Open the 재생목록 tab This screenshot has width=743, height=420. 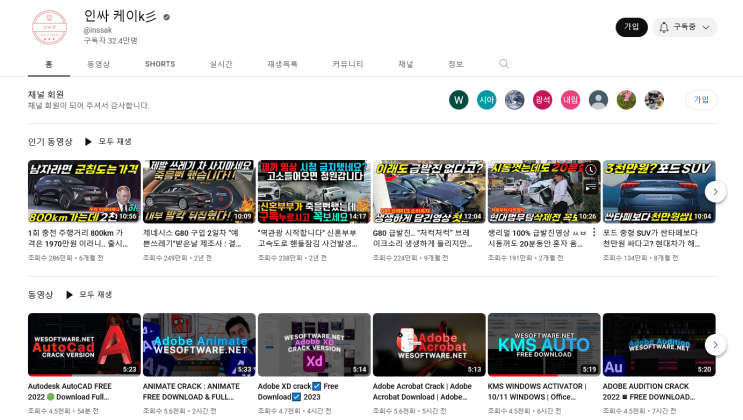click(x=282, y=64)
